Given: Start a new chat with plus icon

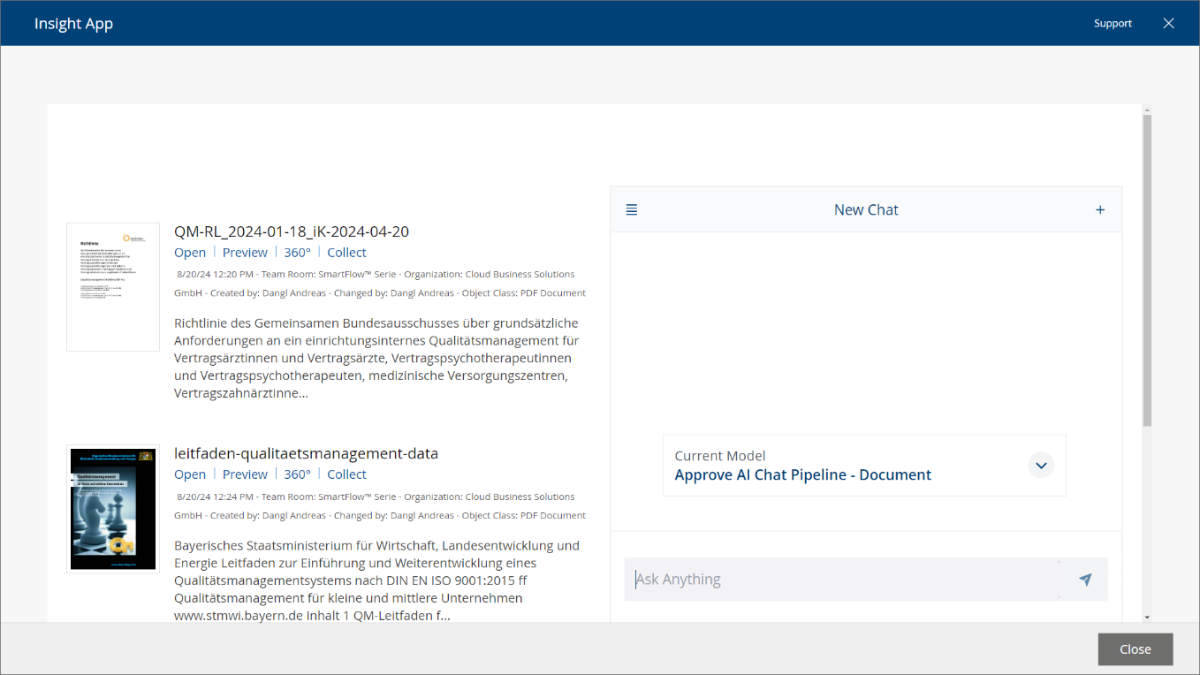Looking at the screenshot, I should [x=1100, y=210].
